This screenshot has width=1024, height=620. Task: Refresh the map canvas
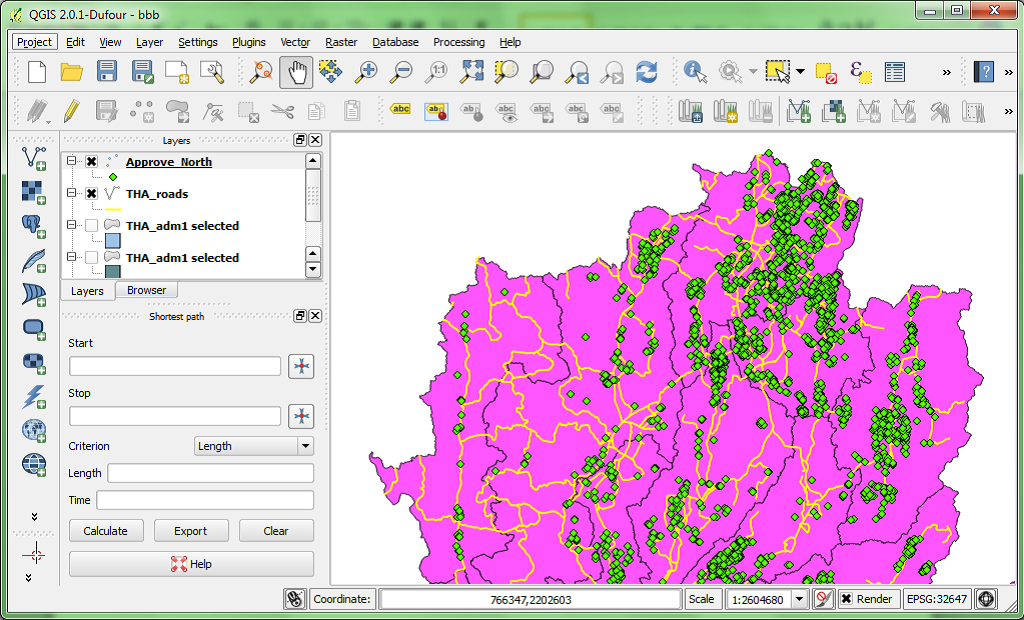coord(647,72)
